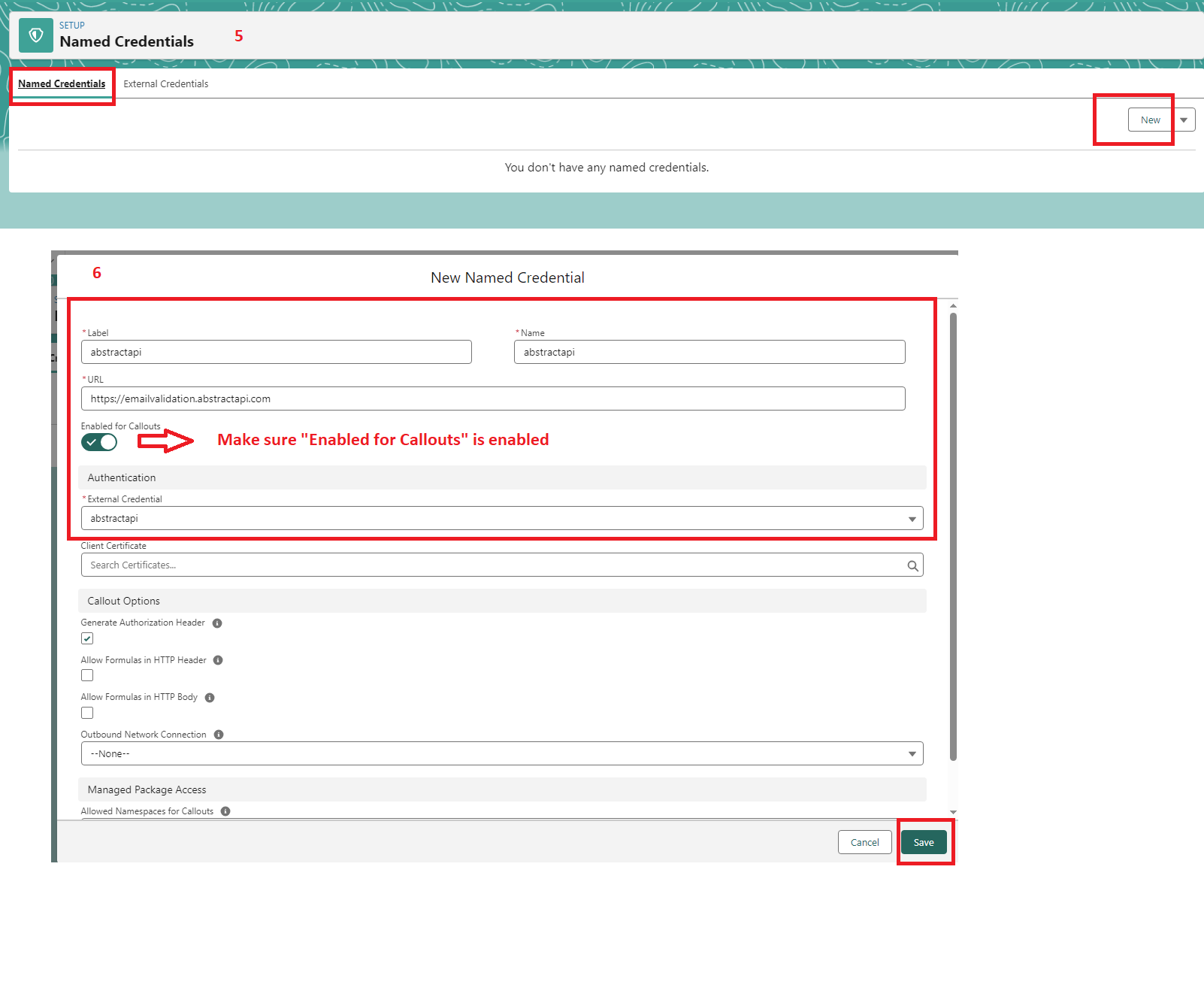
Task: Click info icon beside Generate Authorization Header
Action: (x=217, y=623)
